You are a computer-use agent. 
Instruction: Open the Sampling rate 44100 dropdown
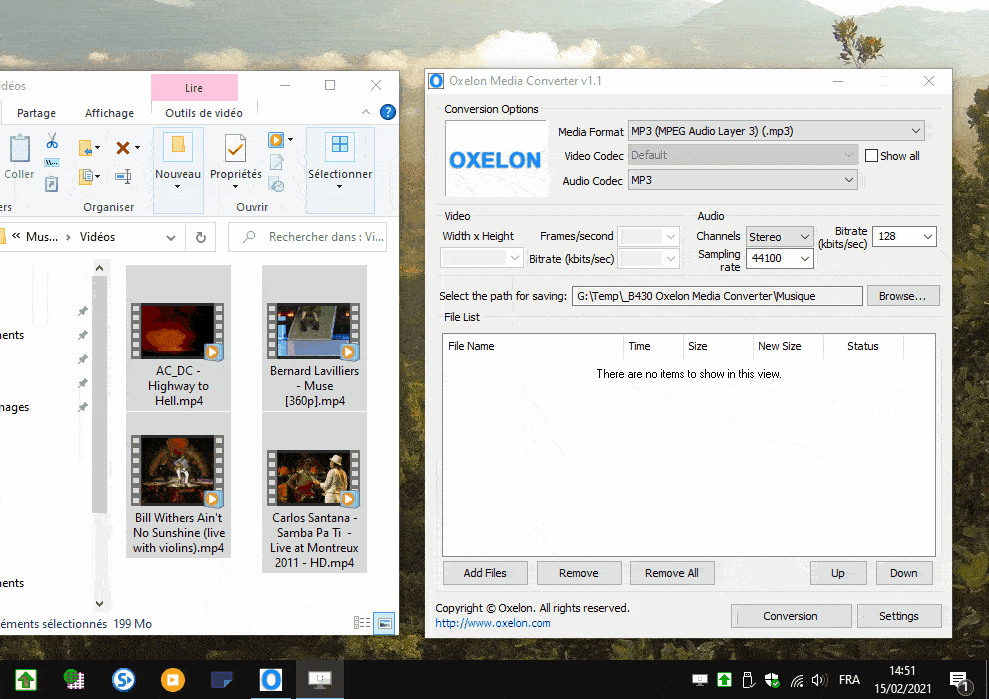[x=780, y=258]
